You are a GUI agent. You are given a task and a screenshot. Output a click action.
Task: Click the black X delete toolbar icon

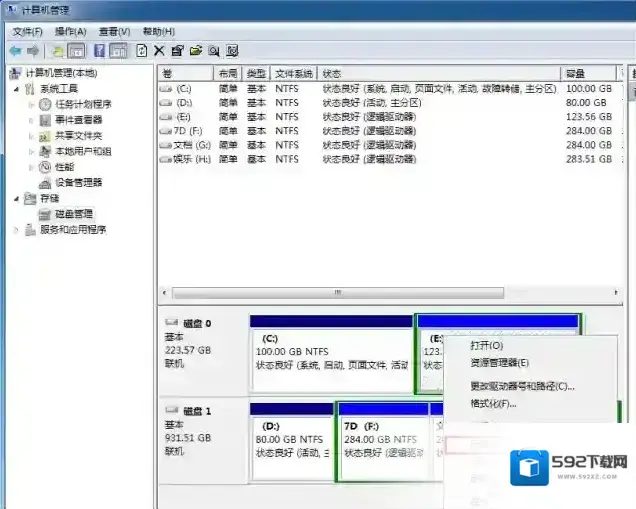(159, 50)
